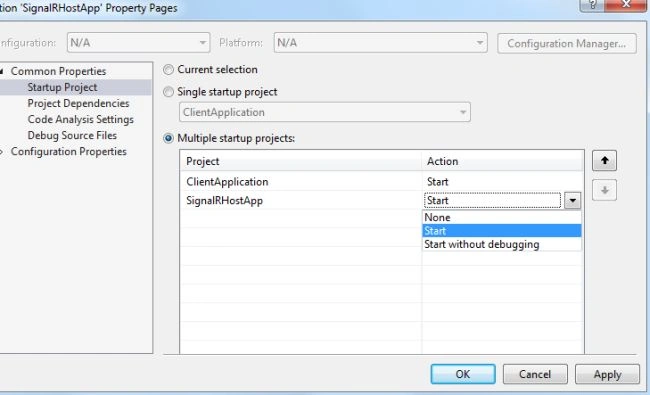The image size is (650, 395).
Task: Open Configuration Manager
Action: click(567, 44)
